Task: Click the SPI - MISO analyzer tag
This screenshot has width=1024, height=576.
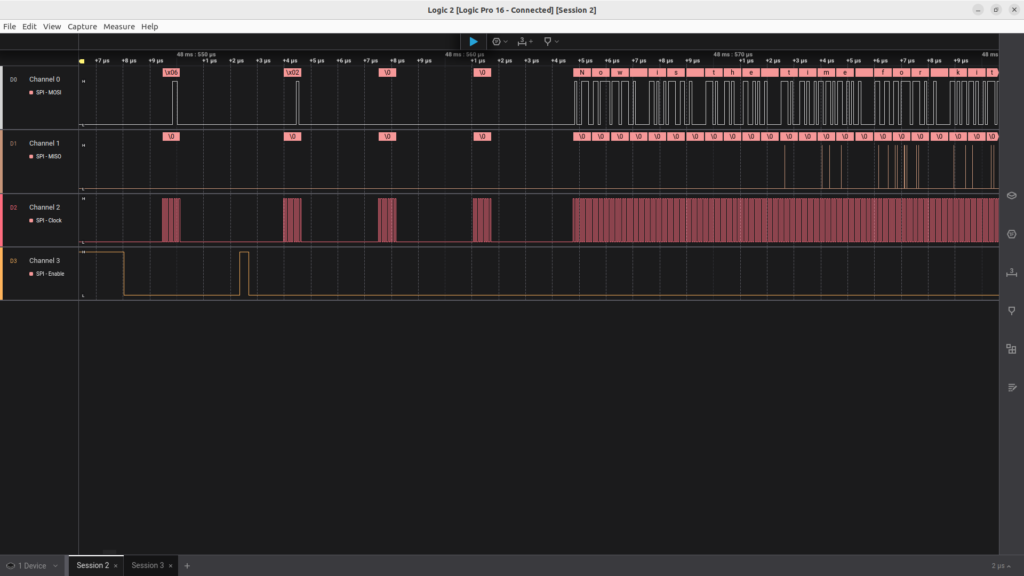Action: point(46,157)
